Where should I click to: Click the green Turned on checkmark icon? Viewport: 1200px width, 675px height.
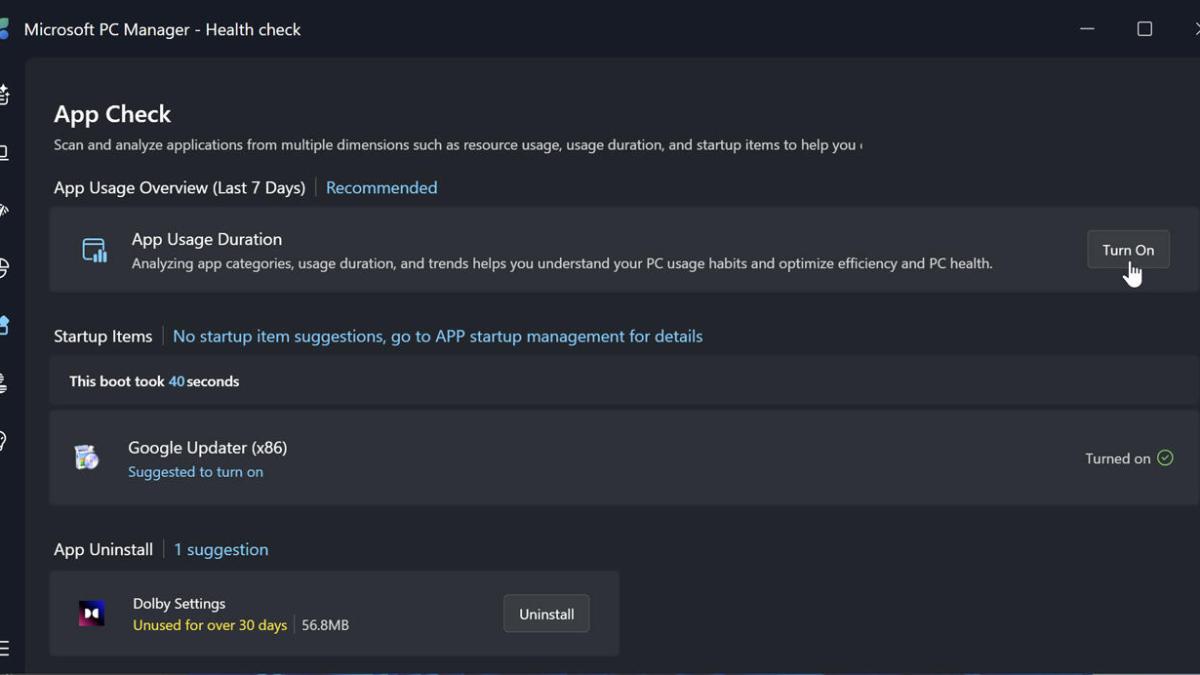tap(1165, 458)
